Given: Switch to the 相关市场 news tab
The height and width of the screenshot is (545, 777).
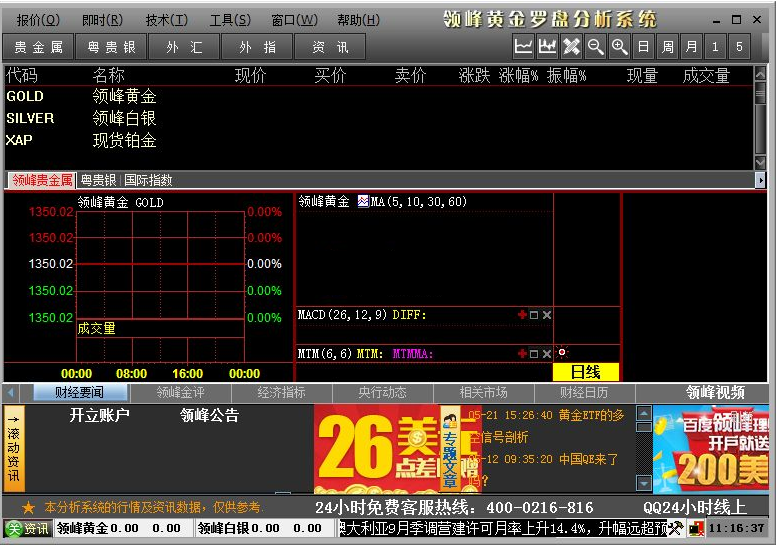Looking at the screenshot, I should [x=484, y=393].
